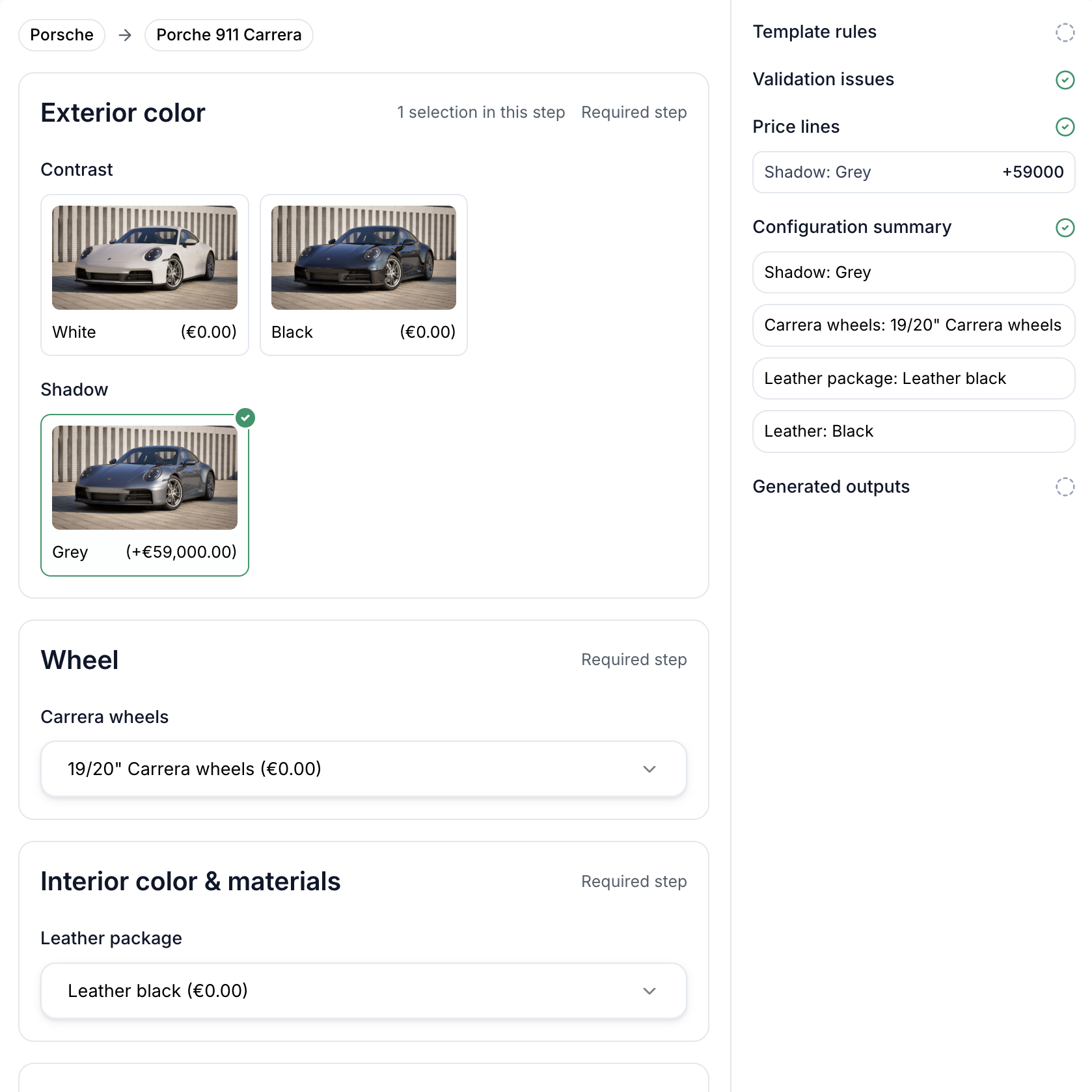Click the breadcrumb arrow icon
This screenshot has width=1092, height=1092.
point(125,35)
